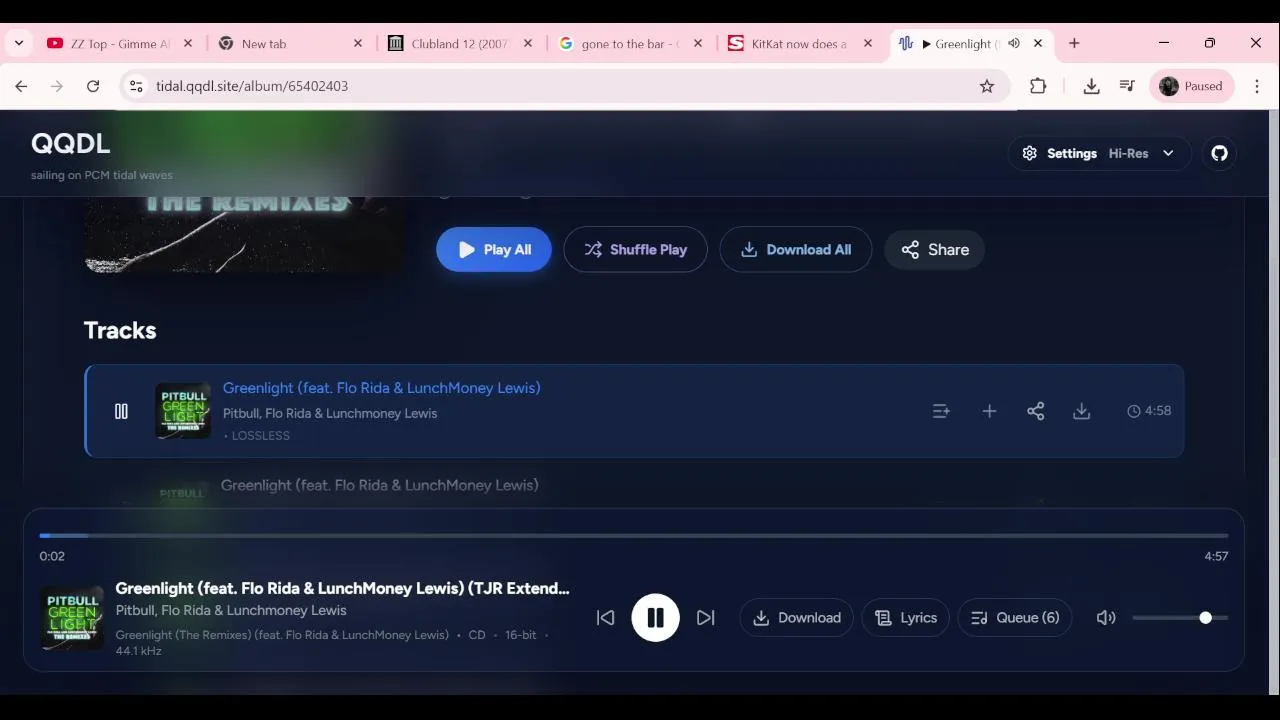Click plus icon on first track row

pos(989,411)
